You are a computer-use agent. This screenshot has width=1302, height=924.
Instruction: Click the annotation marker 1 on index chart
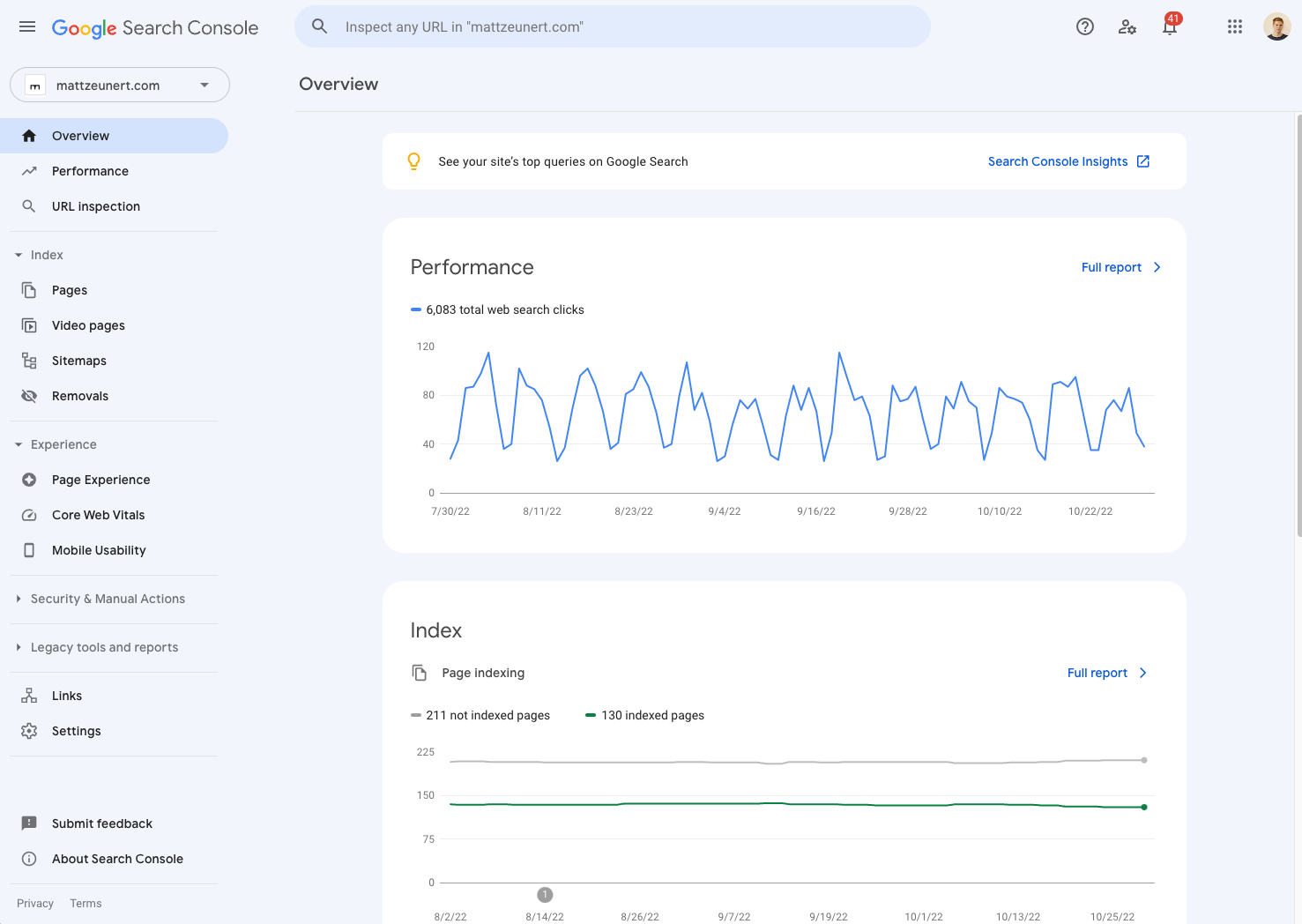(x=545, y=895)
